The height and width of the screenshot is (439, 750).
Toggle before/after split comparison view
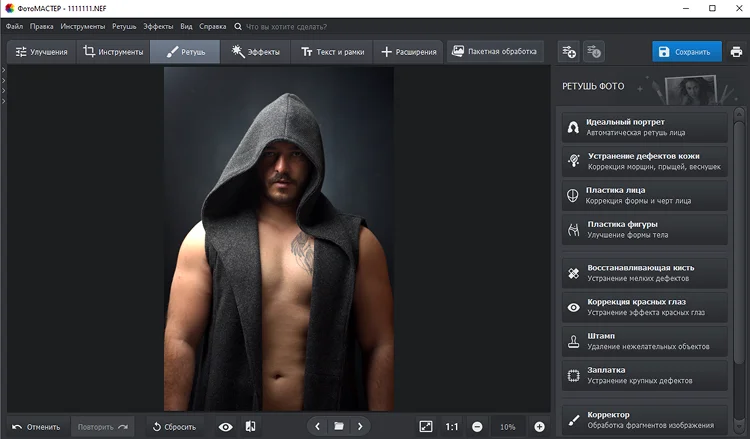(x=250, y=427)
